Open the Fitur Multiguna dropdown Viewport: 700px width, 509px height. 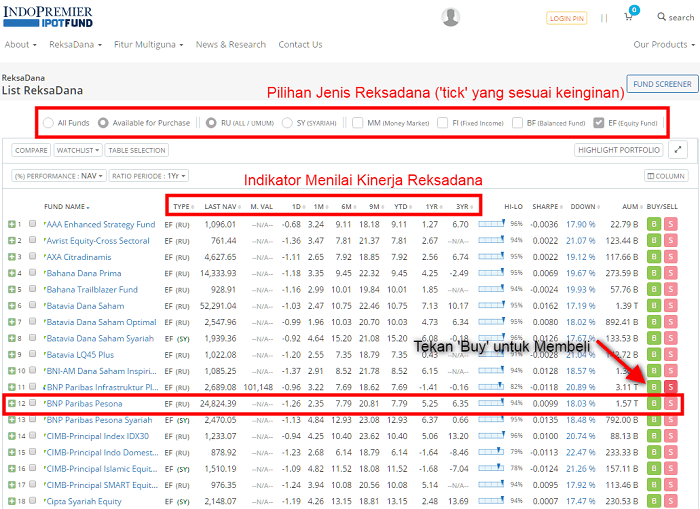pos(149,45)
